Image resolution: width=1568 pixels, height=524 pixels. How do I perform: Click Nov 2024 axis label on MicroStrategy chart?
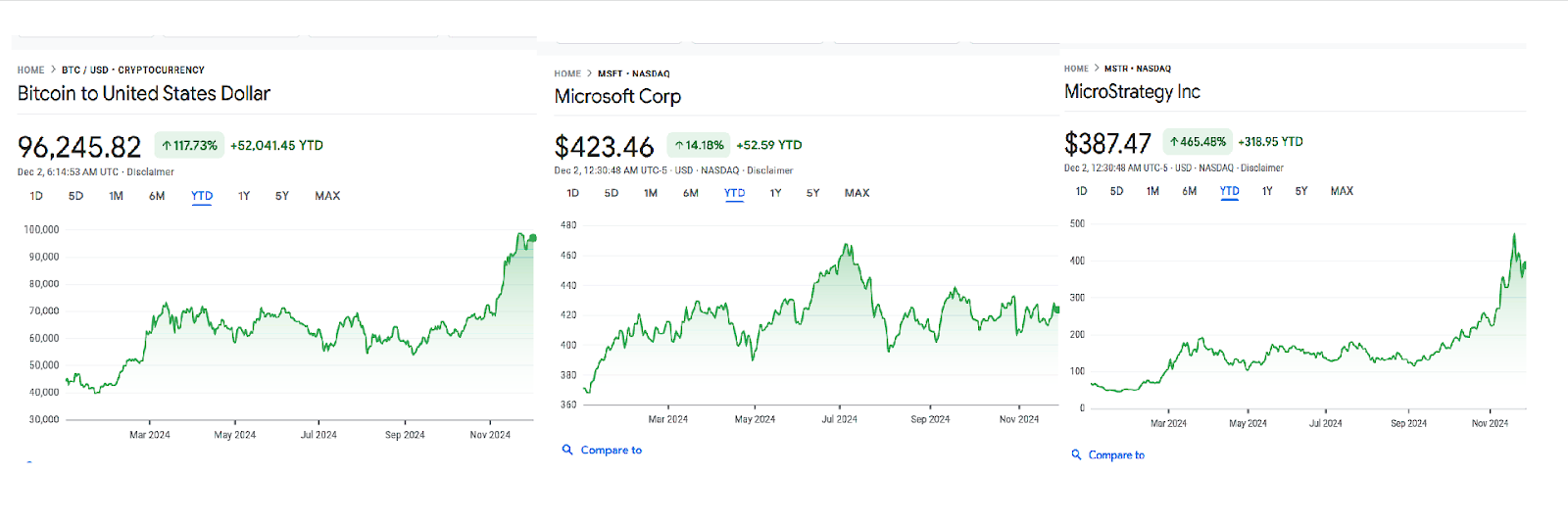1490,423
